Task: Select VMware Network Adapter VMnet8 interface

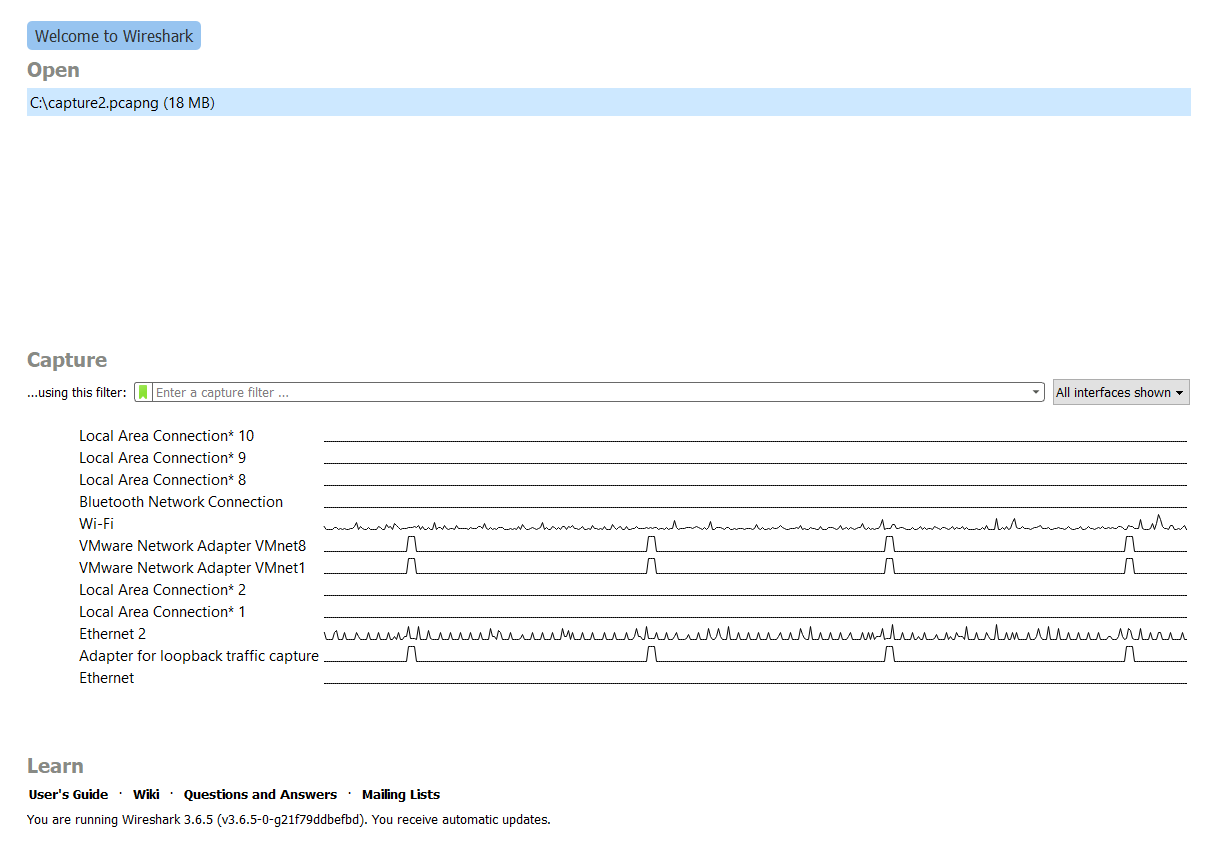Action: point(192,546)
